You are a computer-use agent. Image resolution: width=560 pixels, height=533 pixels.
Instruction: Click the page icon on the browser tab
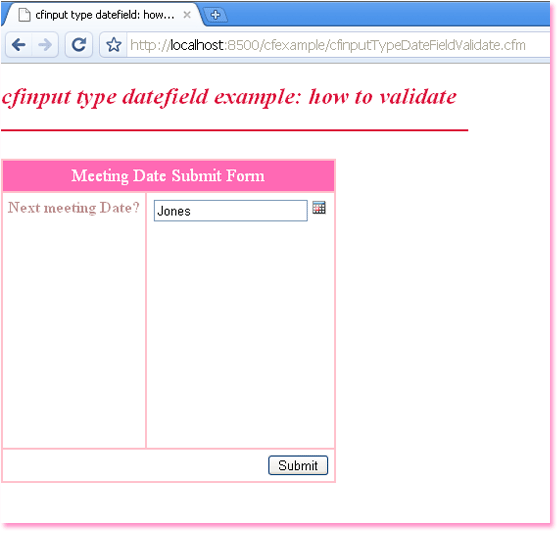click(24, 15)
